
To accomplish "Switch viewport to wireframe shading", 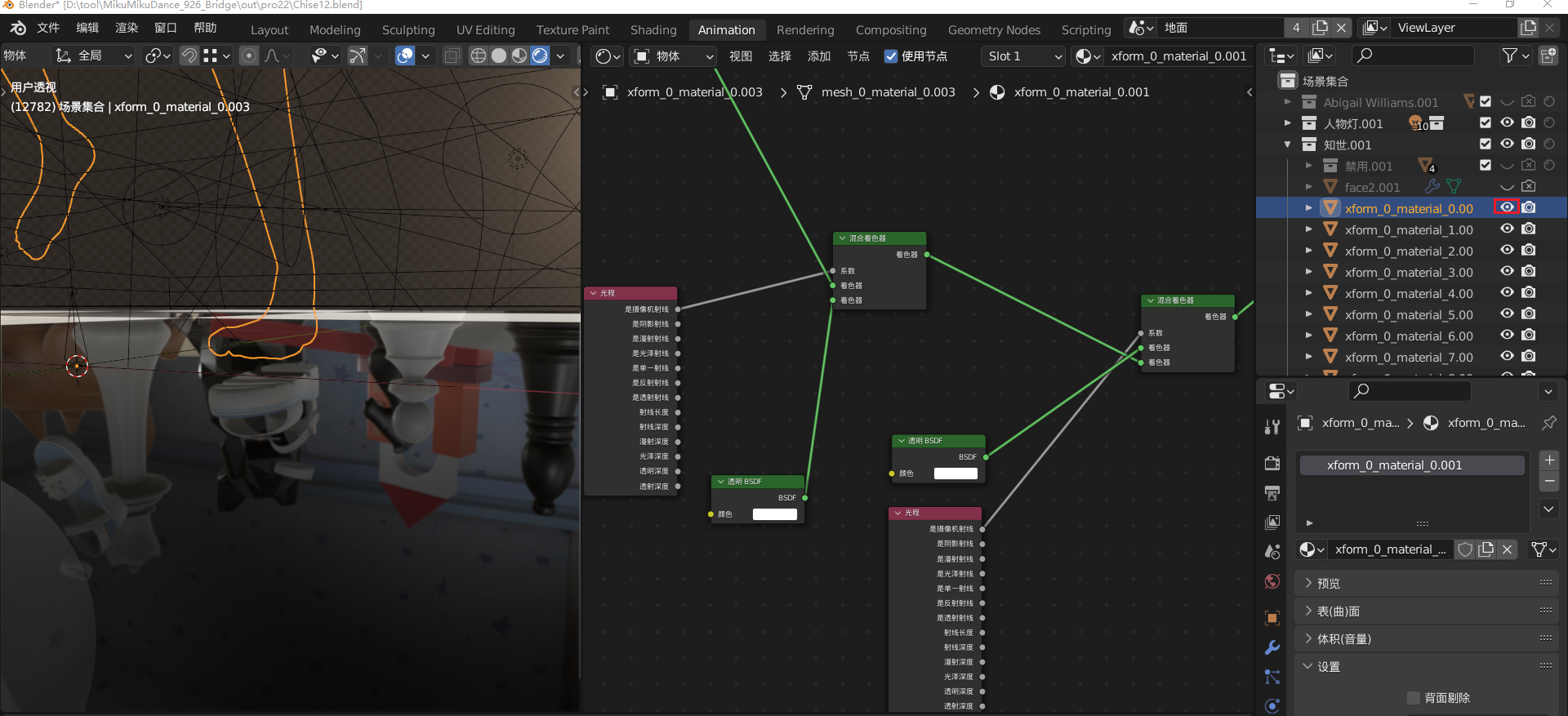I will click(x=479, y=56).
